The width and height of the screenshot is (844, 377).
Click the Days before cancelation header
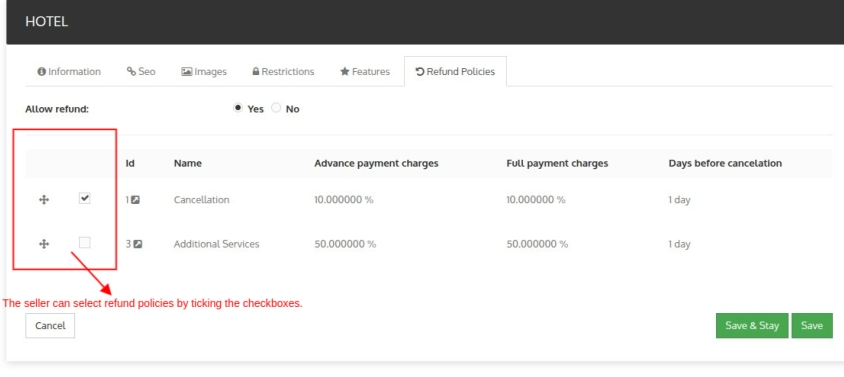pos(725,163)
